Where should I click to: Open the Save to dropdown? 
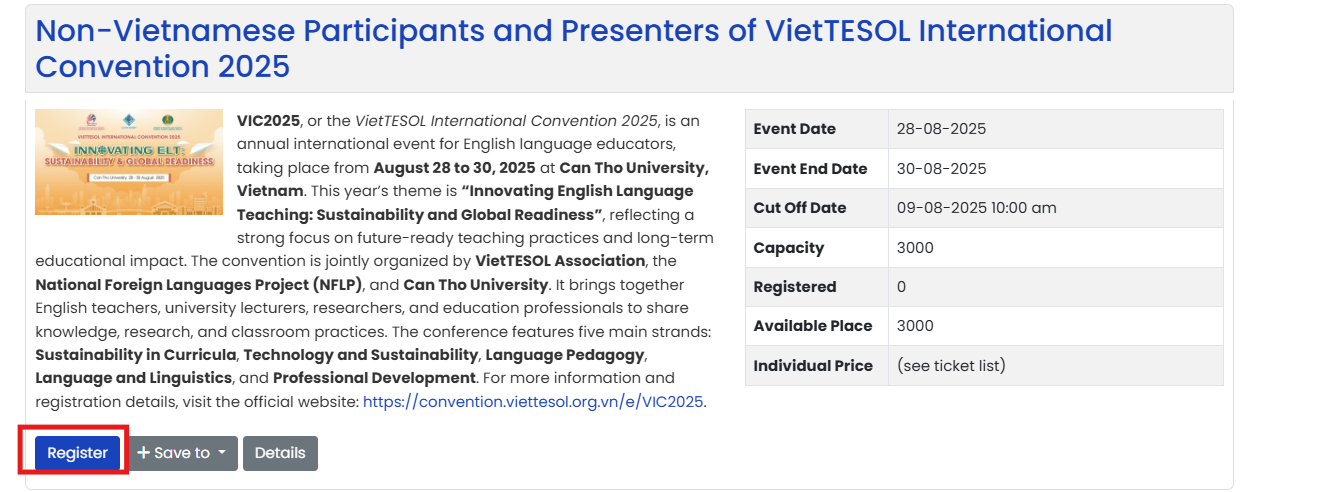coord(182,453)
